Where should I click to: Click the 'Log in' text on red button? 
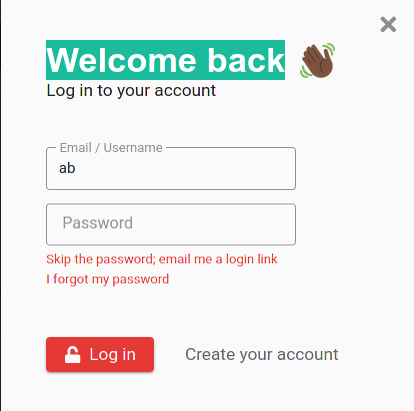point(113,355)
